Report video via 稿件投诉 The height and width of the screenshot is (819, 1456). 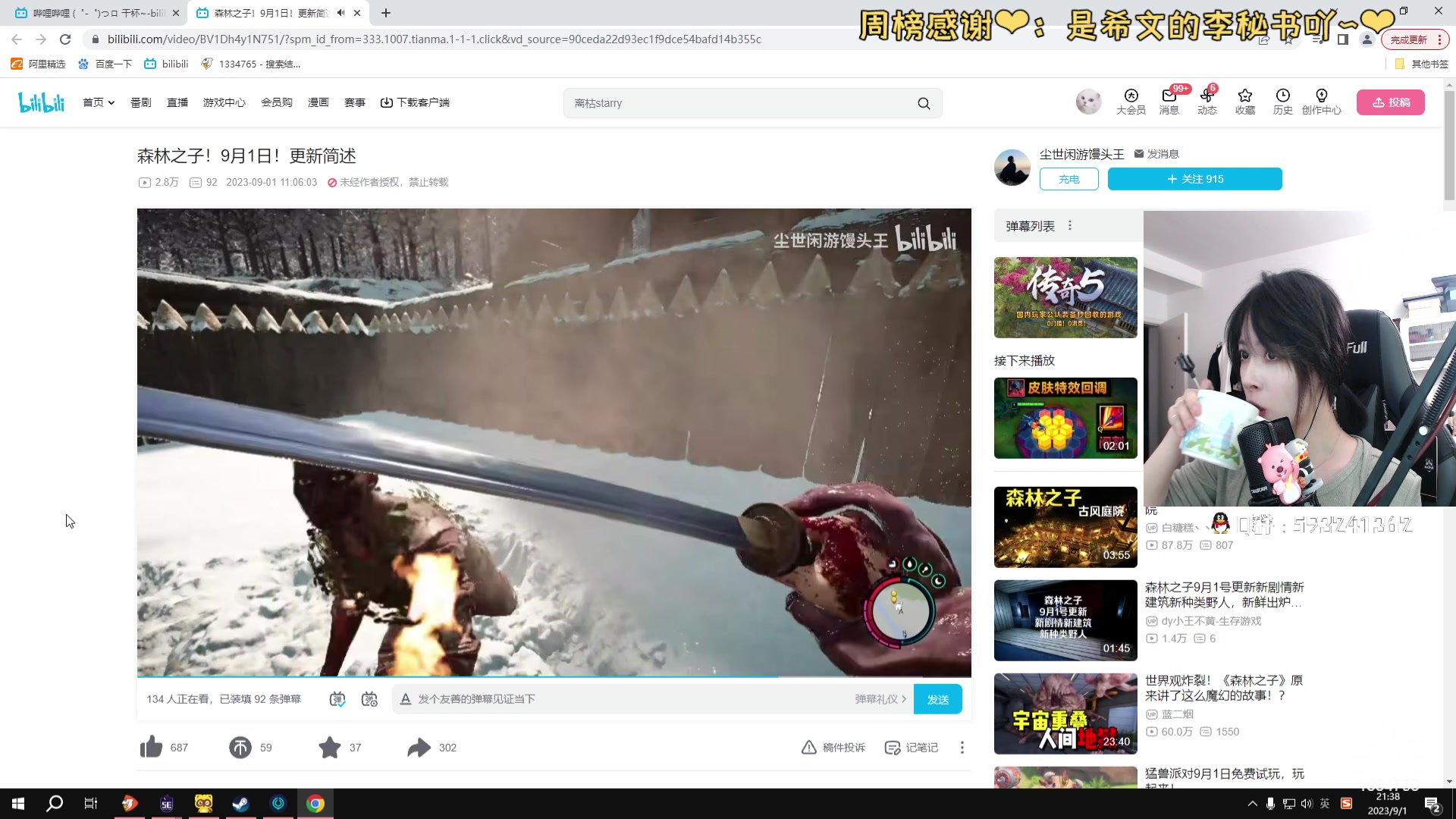(833, 747)
